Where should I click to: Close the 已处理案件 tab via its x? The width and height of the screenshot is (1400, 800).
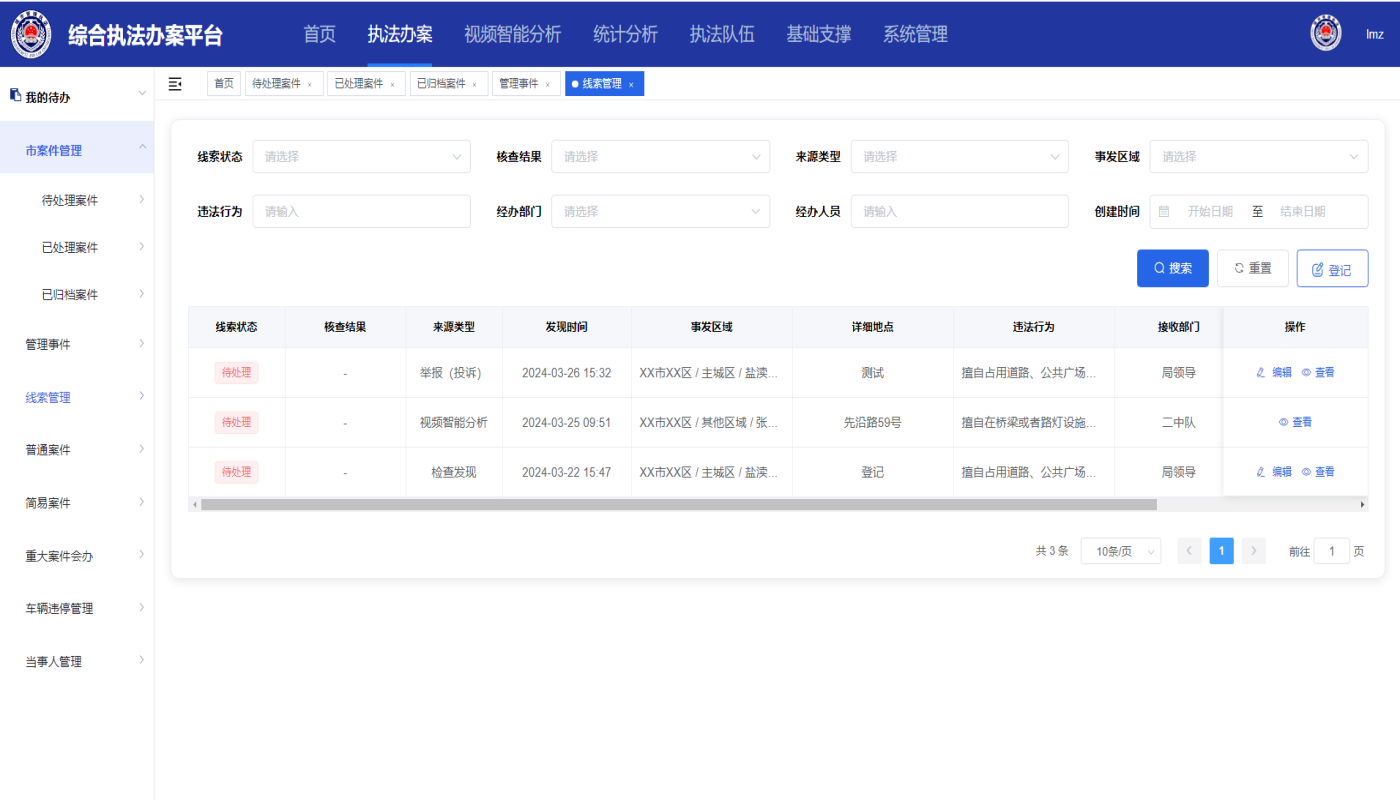[x=392, y=85]
